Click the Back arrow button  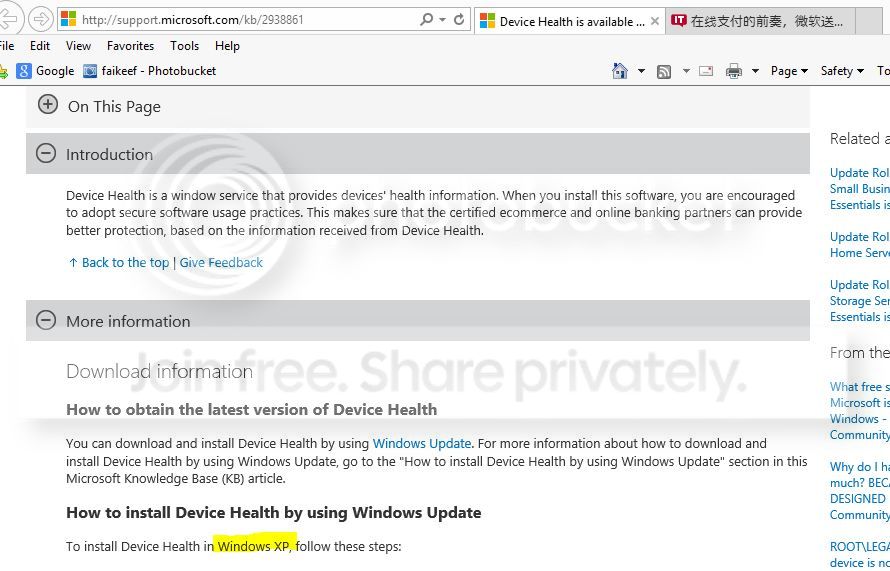[9, 19]
